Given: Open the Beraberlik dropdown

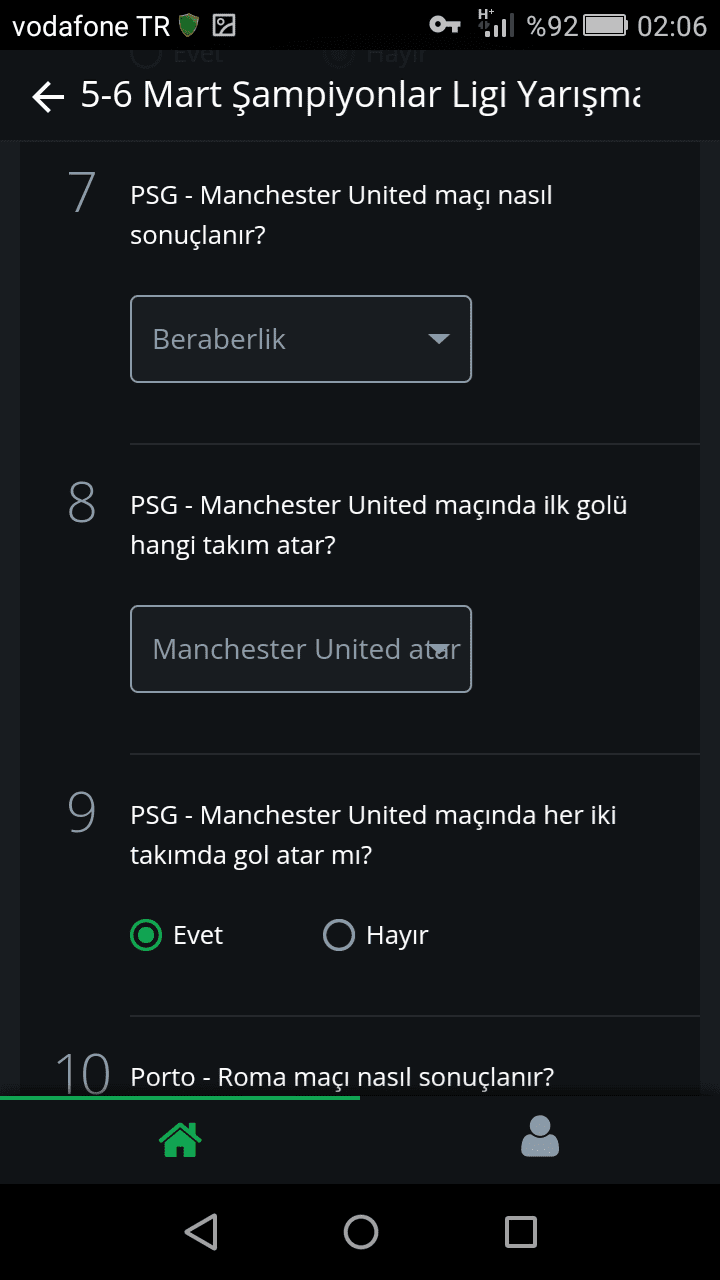Looking at the screenshot, I should tap(301, 339).
